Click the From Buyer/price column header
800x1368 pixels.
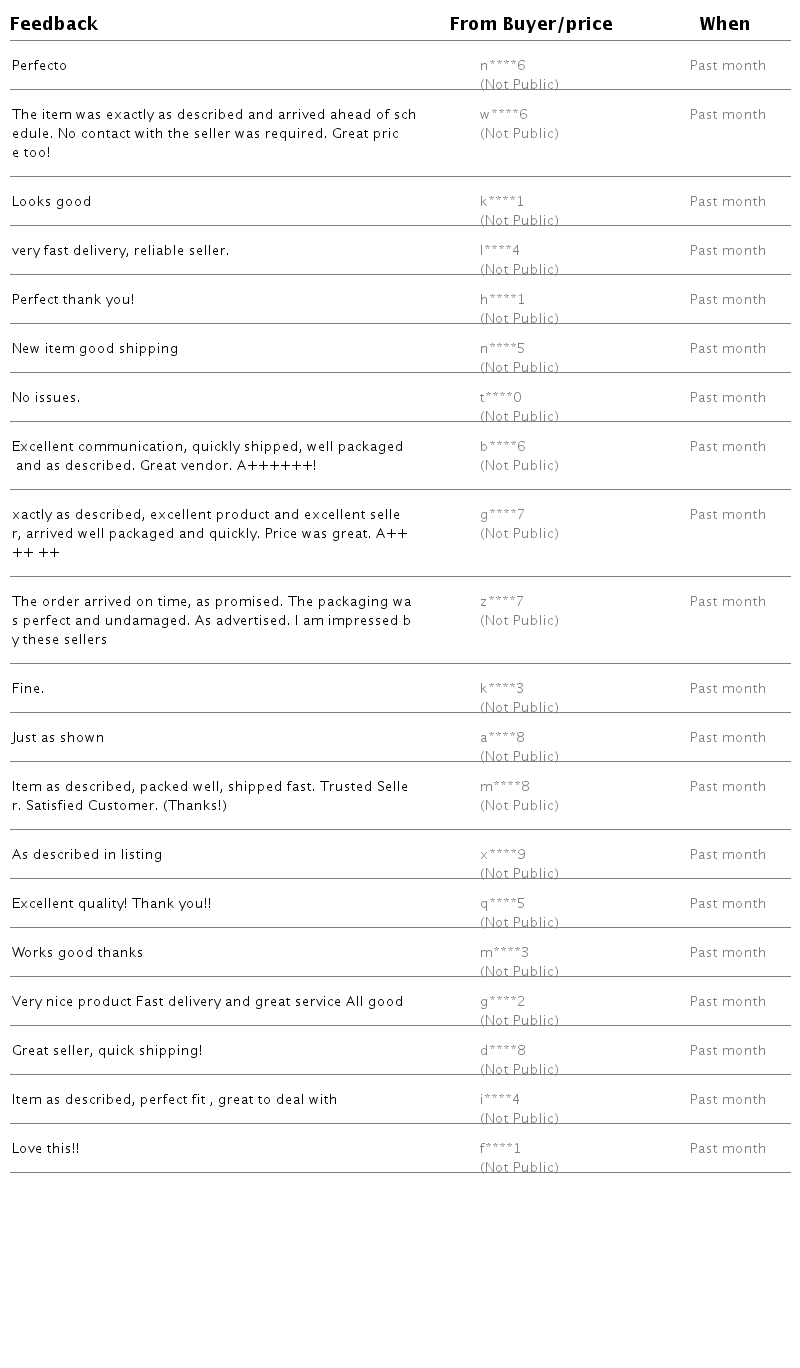tap(530, 24)
